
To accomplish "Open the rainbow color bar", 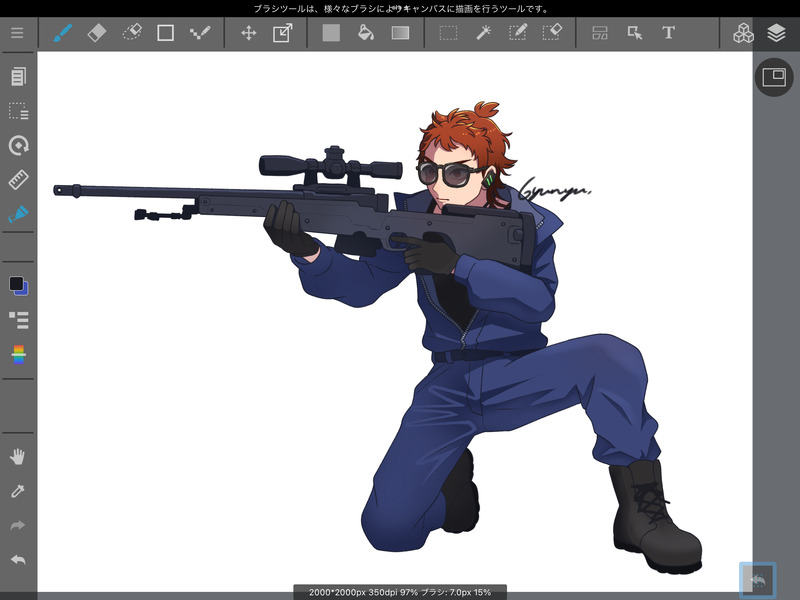I will click(x=18, y=355).
